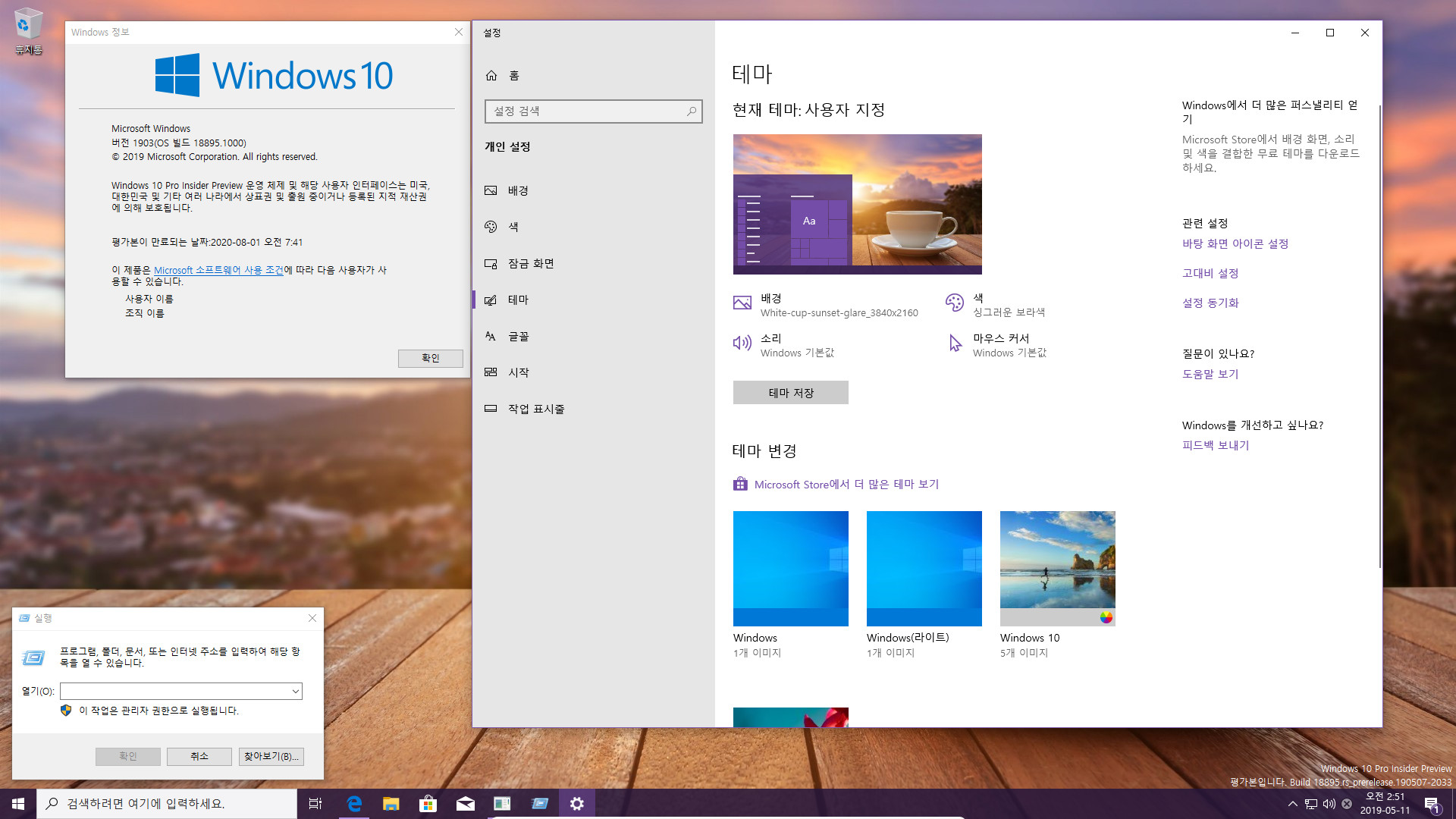Viewport: 1456px width, 819px height.
Task: Select Themes in the Settings sidebar
Action: coord(593,300)
